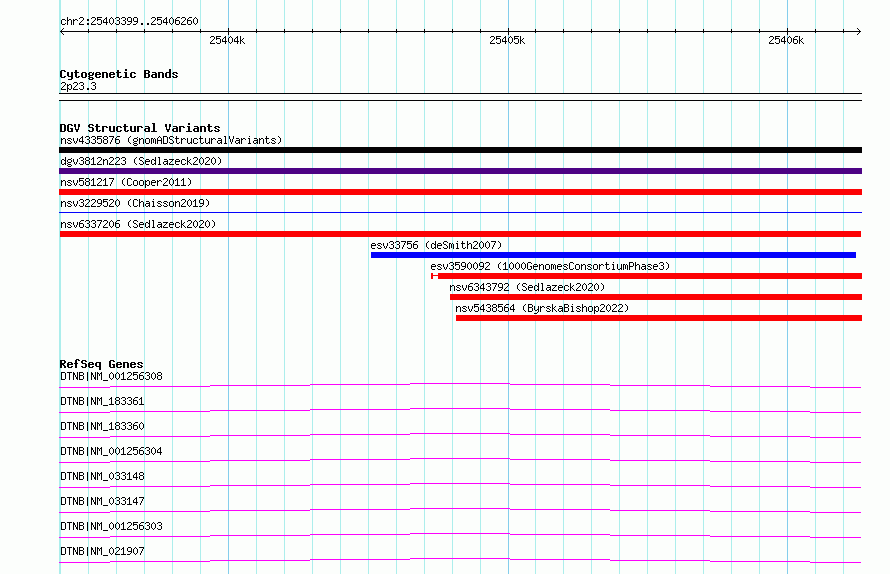Open DTNB|NM_001256304 transcript label
The image size is (890, 574).
(111, 451)
